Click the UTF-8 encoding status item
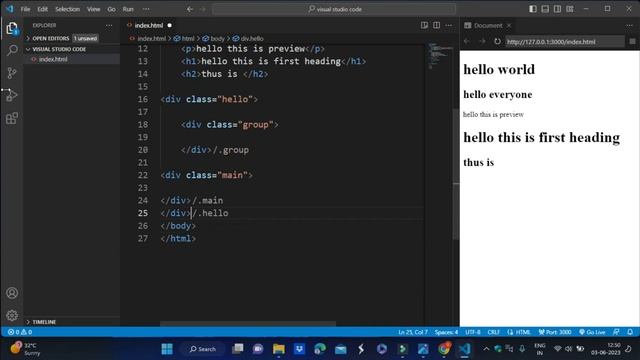 (473, 332)
